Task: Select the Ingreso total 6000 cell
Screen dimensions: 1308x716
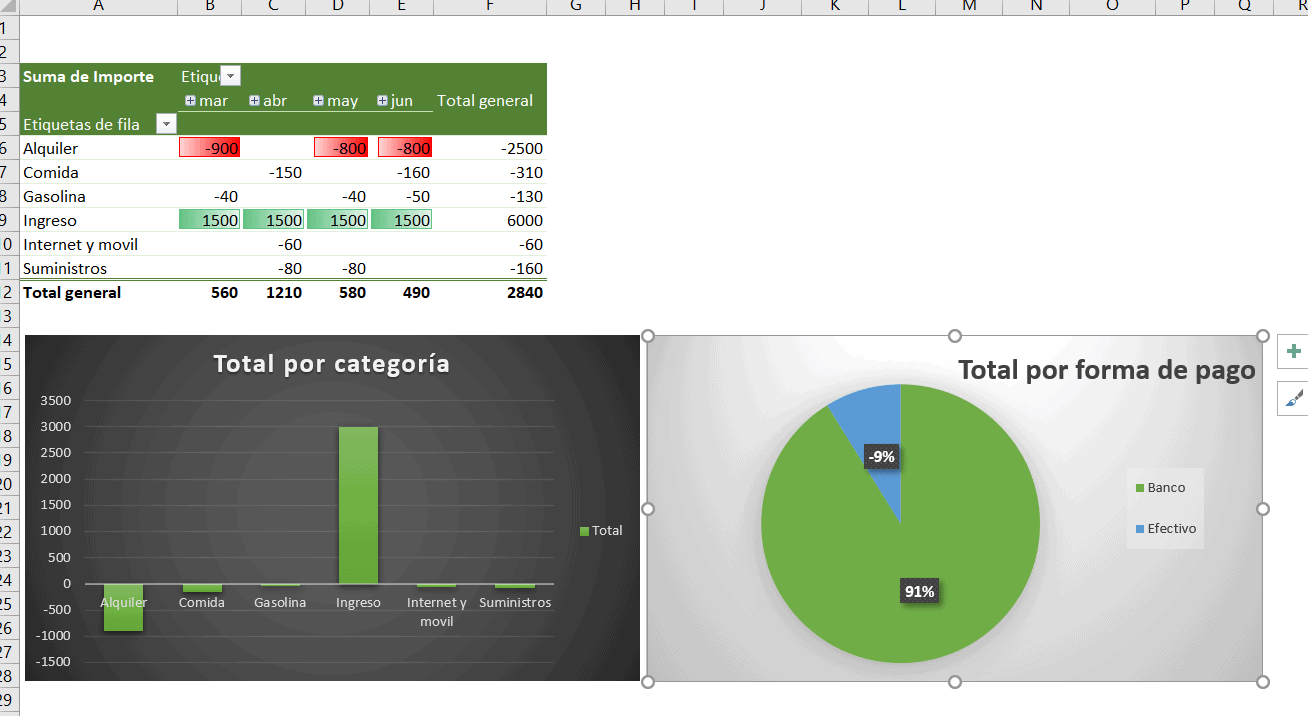Action: coord(489,220)
